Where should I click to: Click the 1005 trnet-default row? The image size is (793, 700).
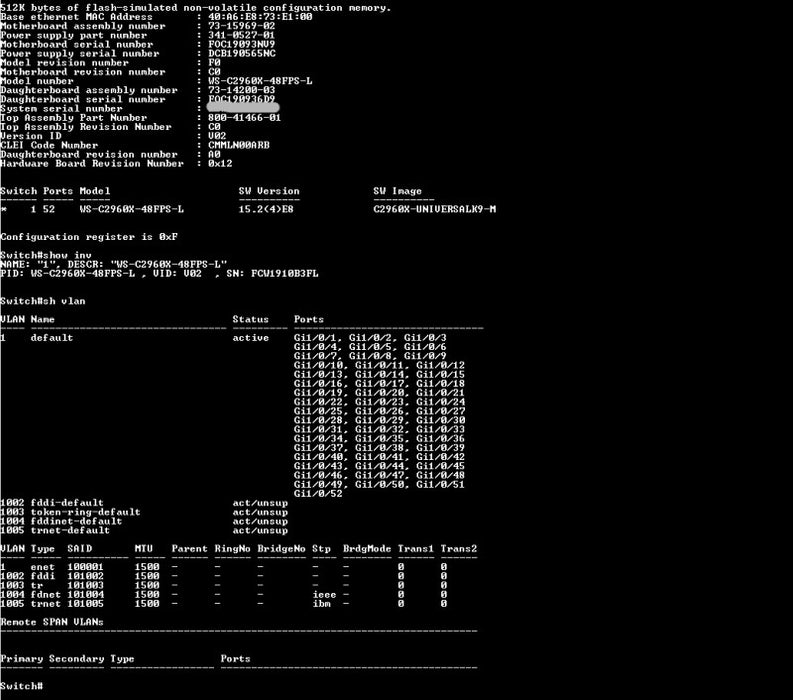(x=144, y=530)
